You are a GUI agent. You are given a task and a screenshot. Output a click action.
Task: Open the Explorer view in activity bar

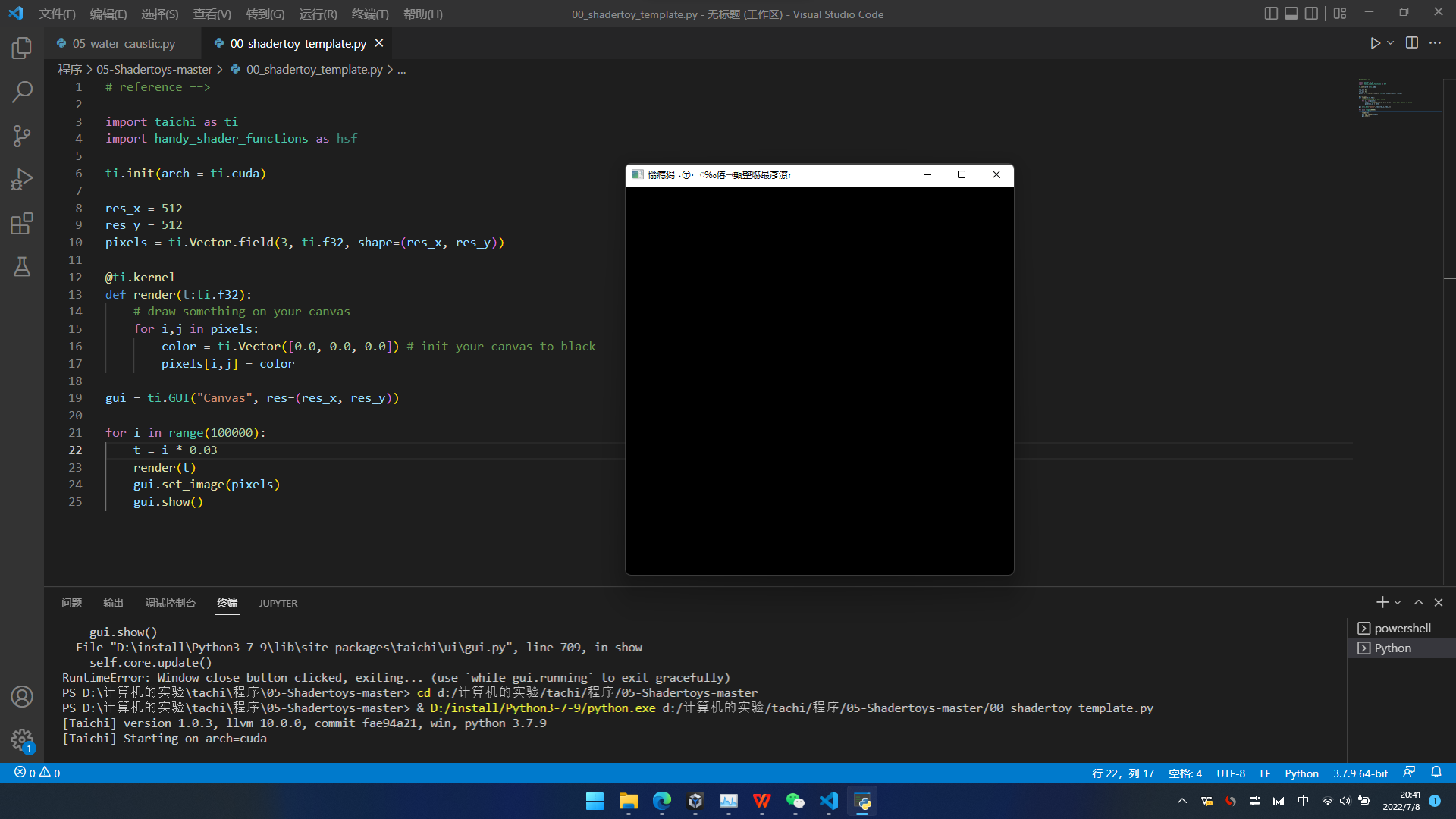coord(22,49)
